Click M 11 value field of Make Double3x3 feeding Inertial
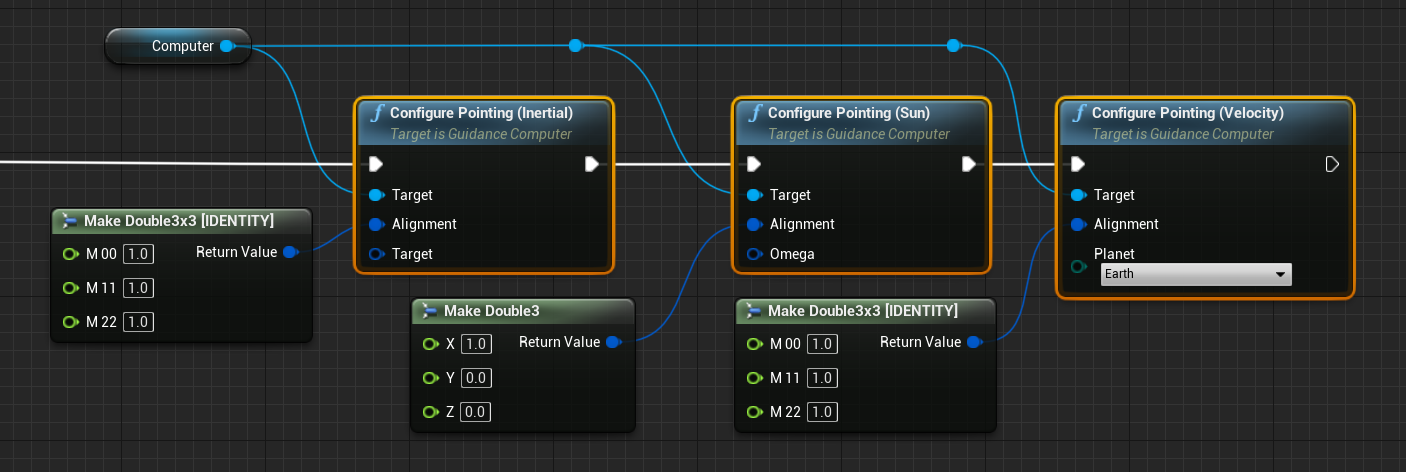Viewport: 1406px width, 472px height. tap(138, 288)
